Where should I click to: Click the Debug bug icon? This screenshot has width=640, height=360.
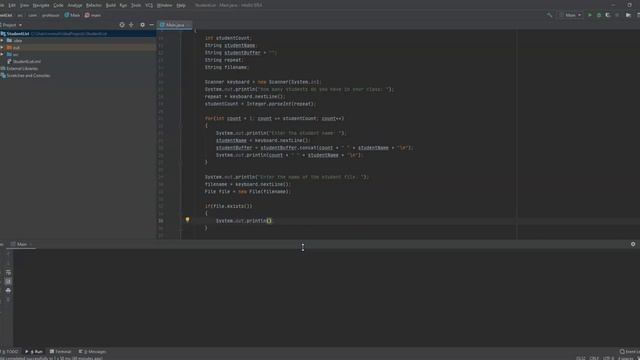coord(599,15)
